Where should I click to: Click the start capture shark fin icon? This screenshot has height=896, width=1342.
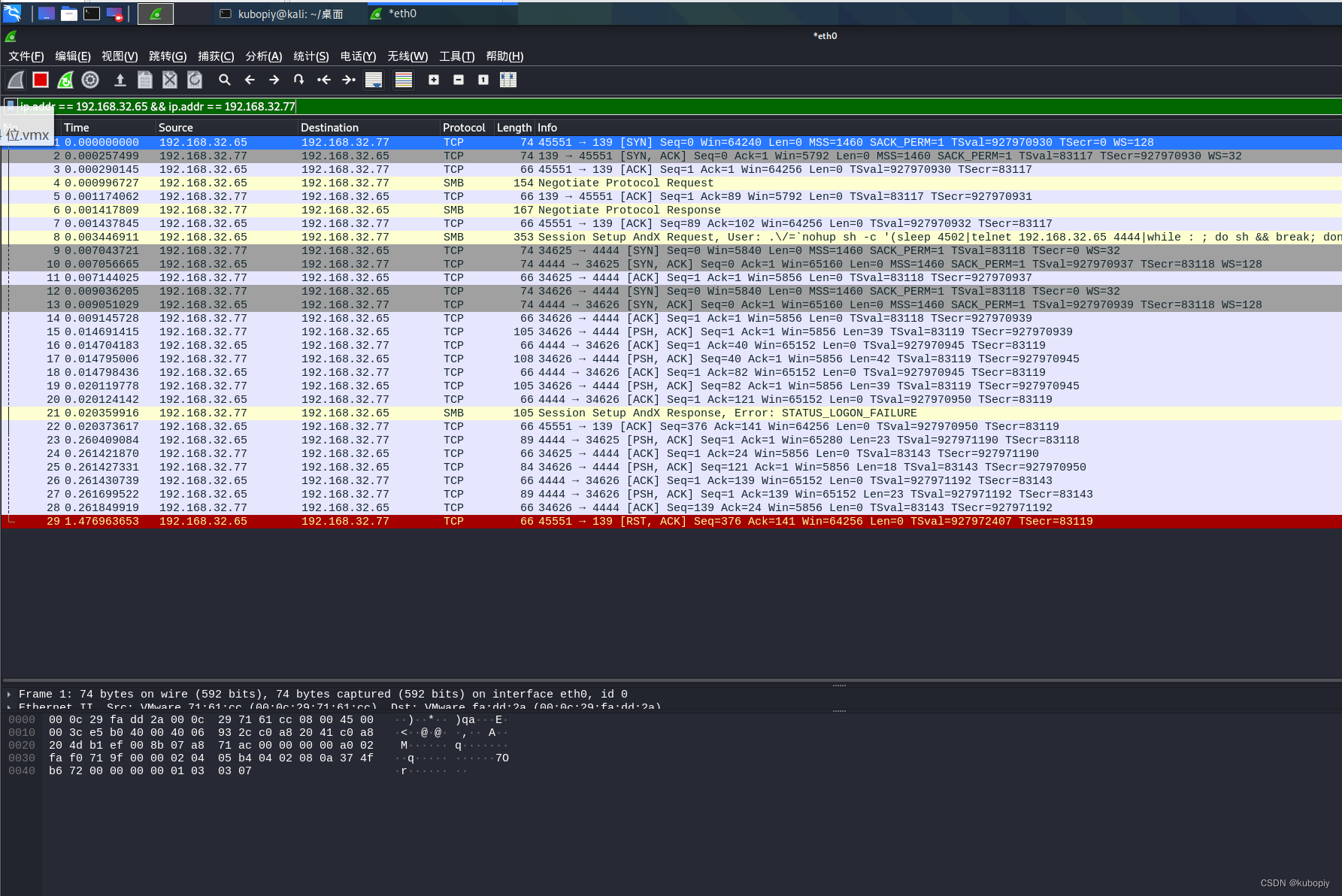[16, 80]
